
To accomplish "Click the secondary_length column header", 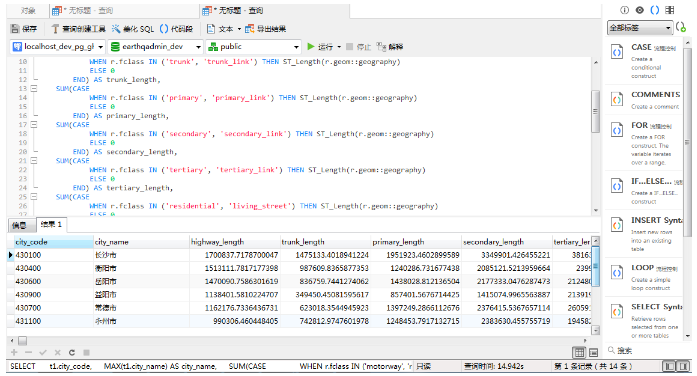I will coord(507,242).
